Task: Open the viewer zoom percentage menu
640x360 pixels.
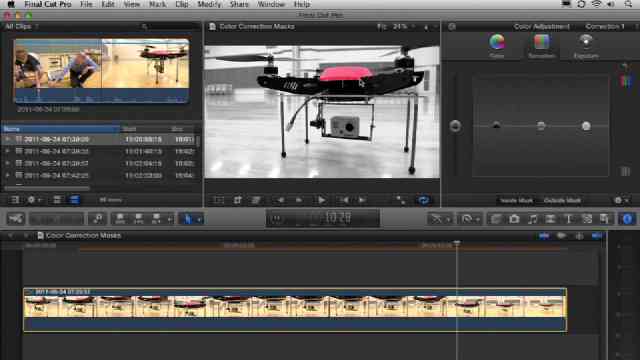Action: (401, 27)
